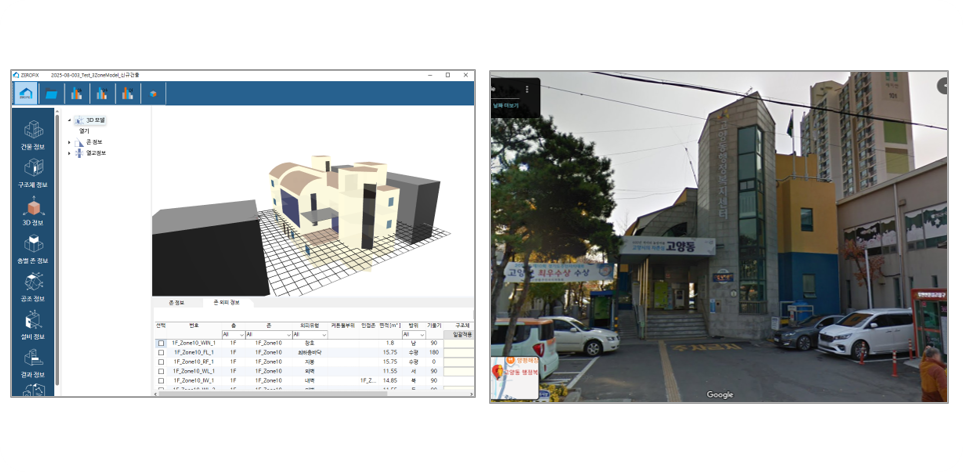Click the 구조체 input cell in WIN_1 row
This screenshot has height=472, width=963.
coord(459,344)
